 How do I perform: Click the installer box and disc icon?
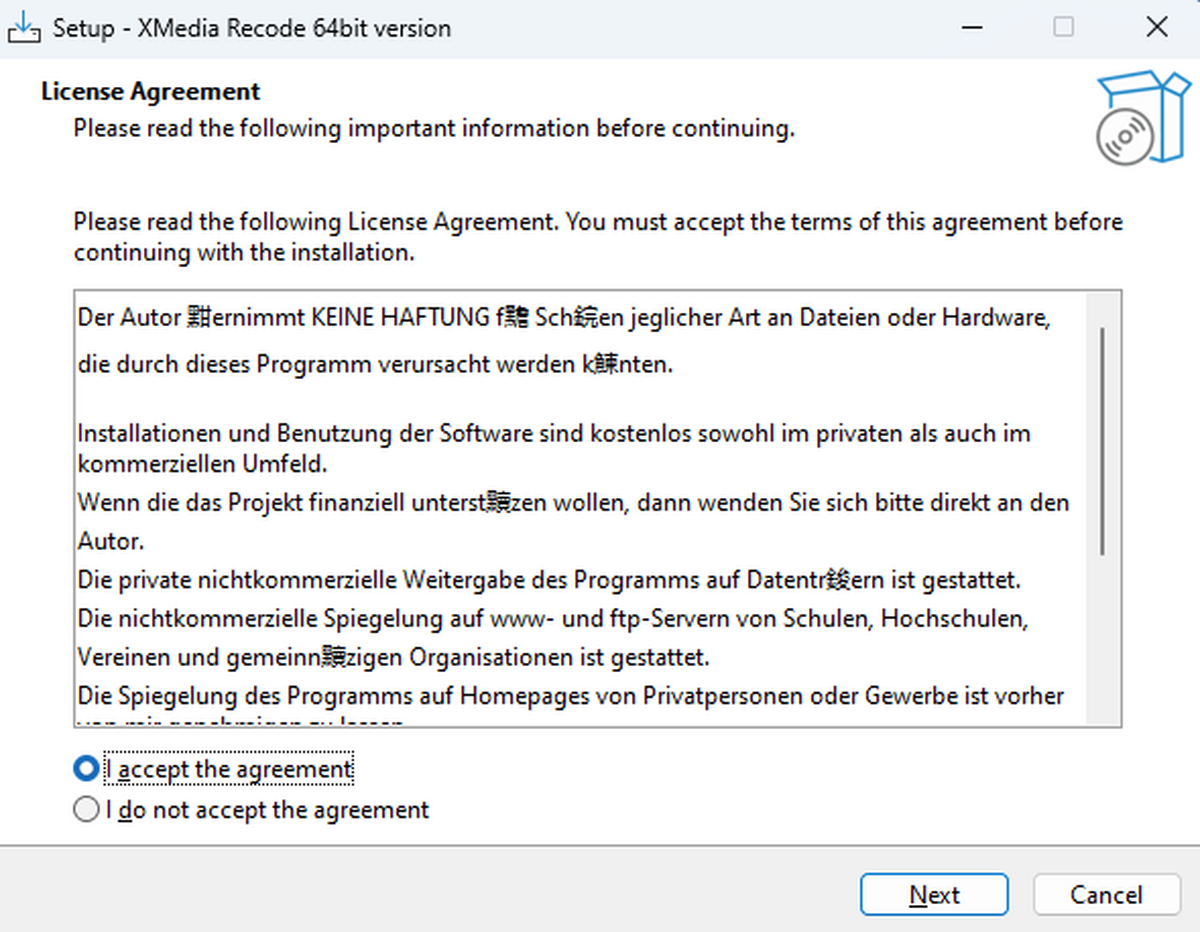[x=1129, y=119]
